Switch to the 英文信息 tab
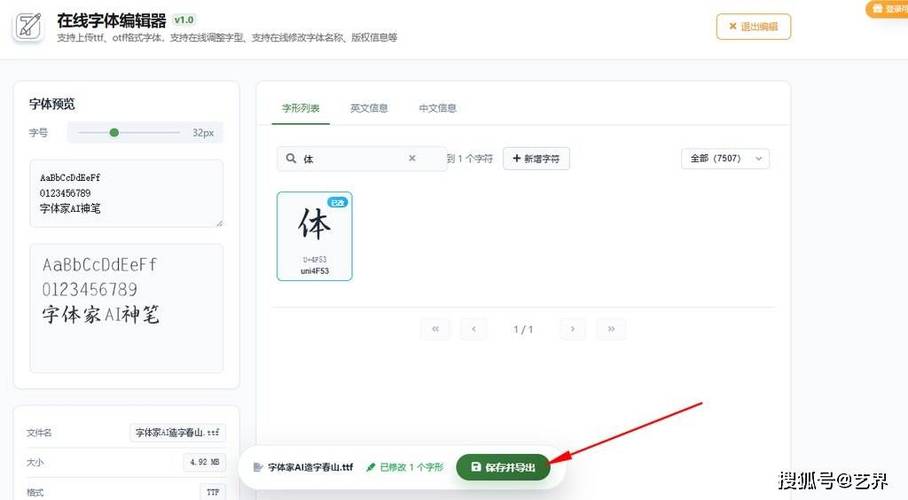The height and width of the screenshot is (500, 908). (x=369, y=108)
